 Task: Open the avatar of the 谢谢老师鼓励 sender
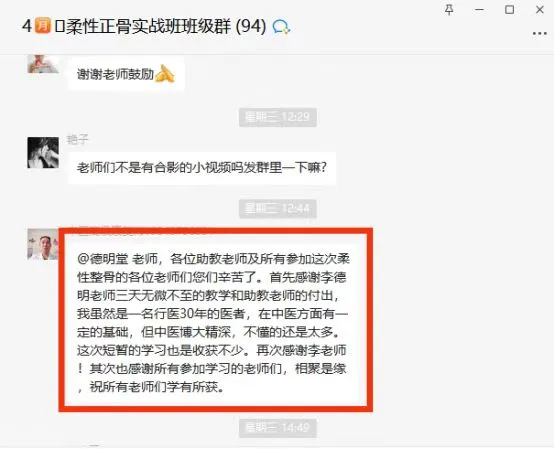(43, 64)
